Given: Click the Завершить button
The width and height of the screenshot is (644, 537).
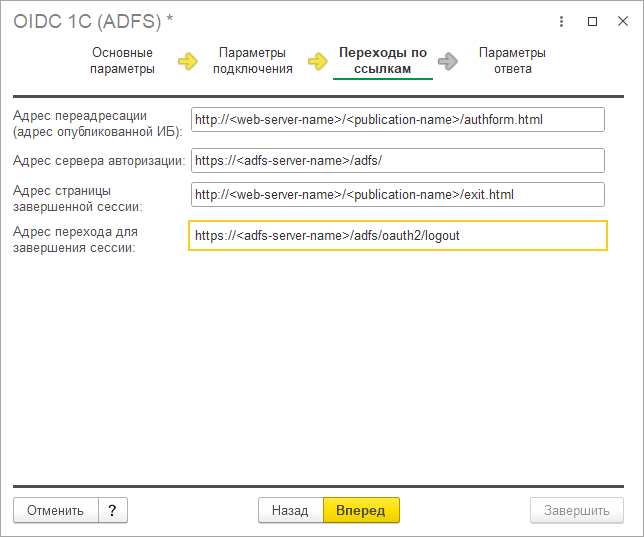Looking at the screenshot, I should tap(576, 510).
